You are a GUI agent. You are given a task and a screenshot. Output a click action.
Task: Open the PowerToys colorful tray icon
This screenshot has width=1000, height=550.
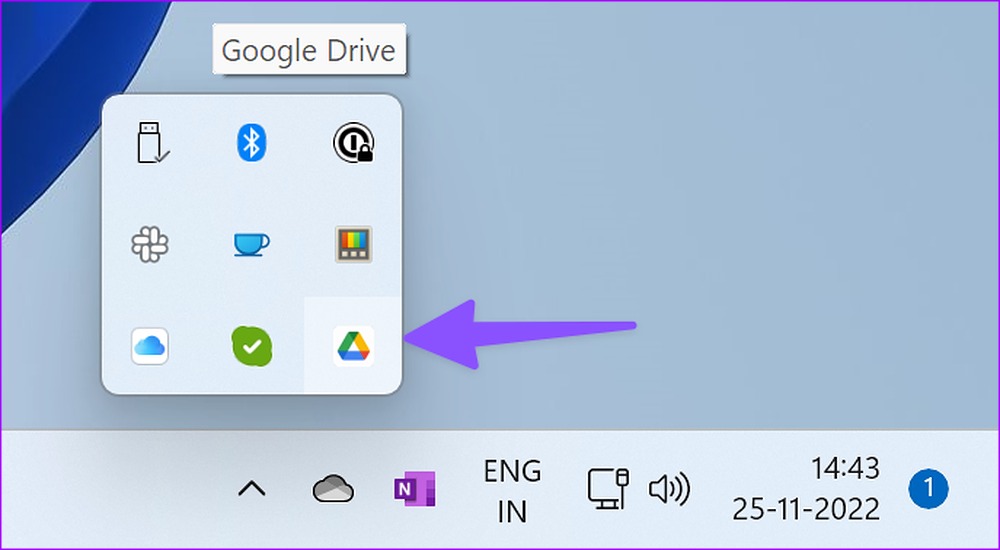pos(353,244)
